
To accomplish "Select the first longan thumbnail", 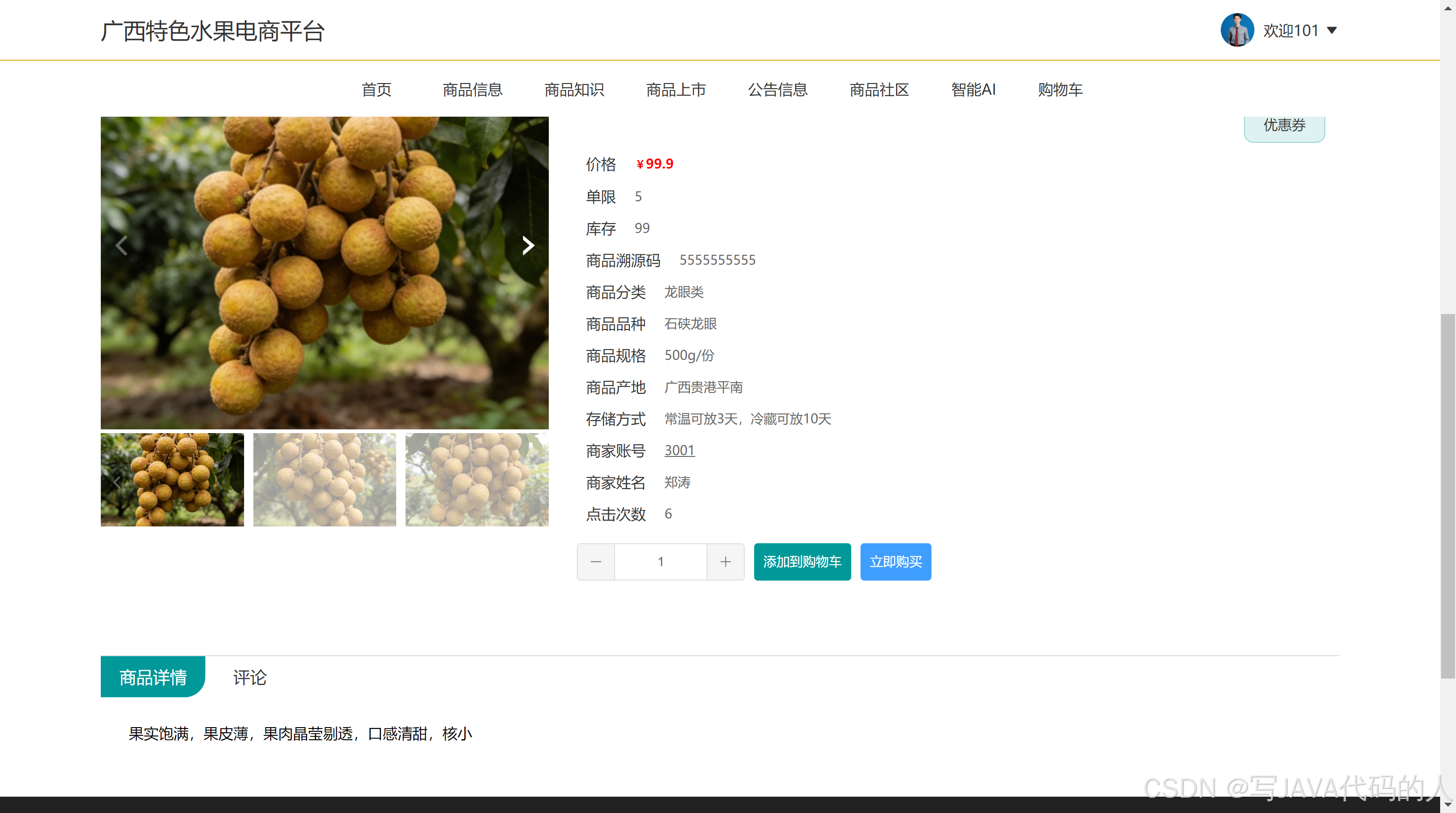I will tap(172, 479).
